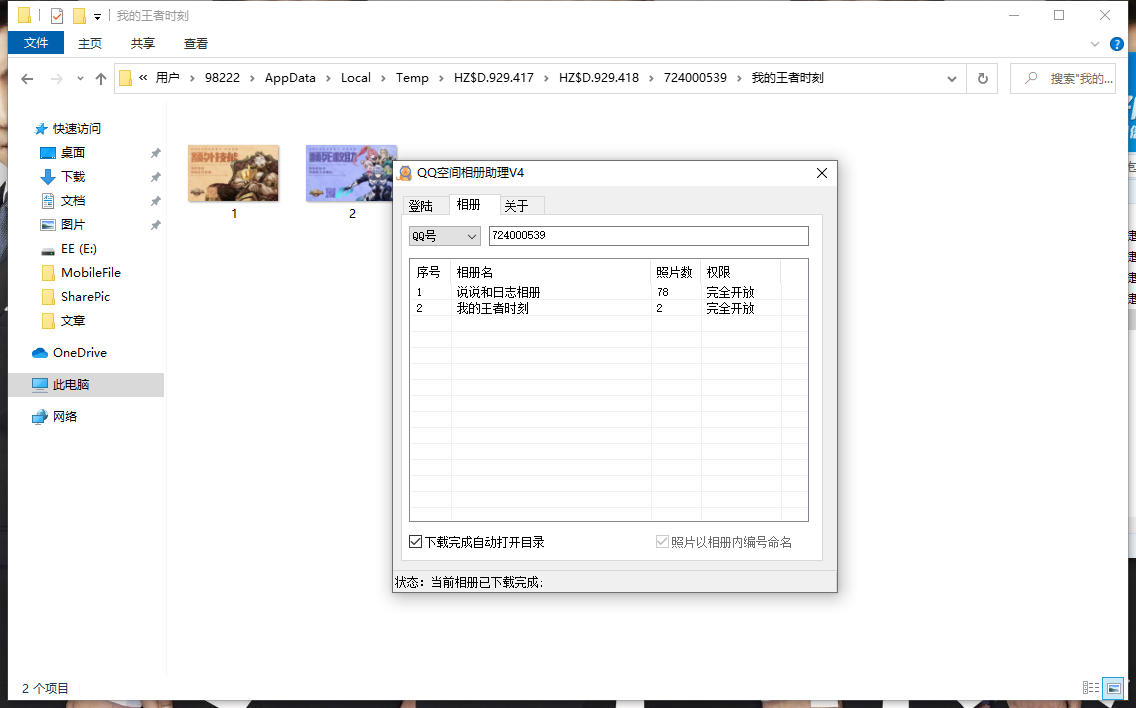The image size is (1136, 708).
Task: Select 我的王者时刻 album row
Action: 609,308
